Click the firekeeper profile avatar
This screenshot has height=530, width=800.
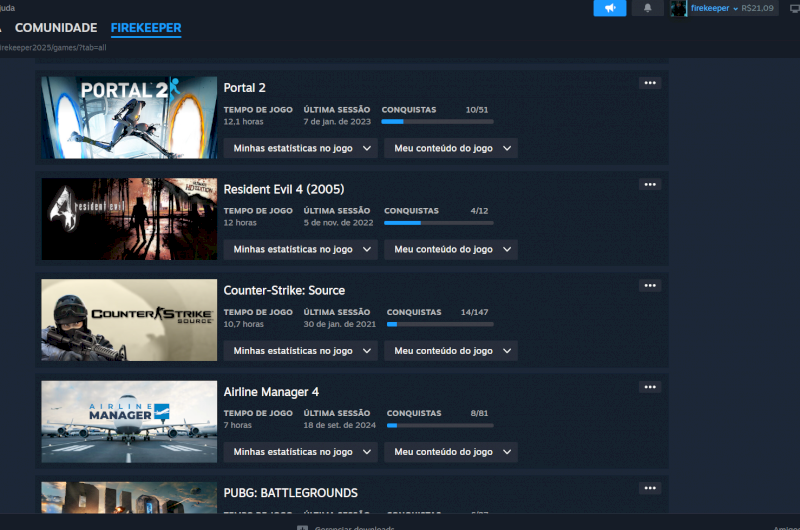pos(679,8)
